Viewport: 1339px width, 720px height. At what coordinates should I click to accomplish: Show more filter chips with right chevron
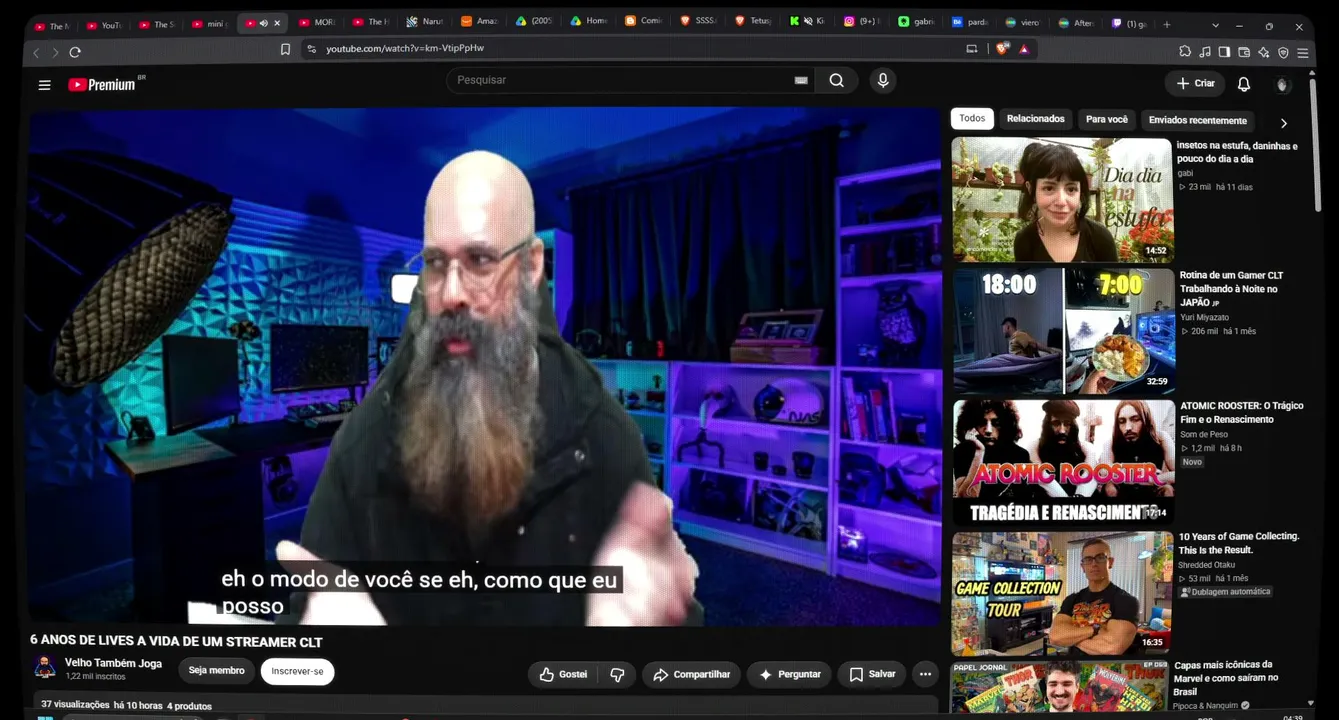pyautogui.click(x=1284, y=123)
